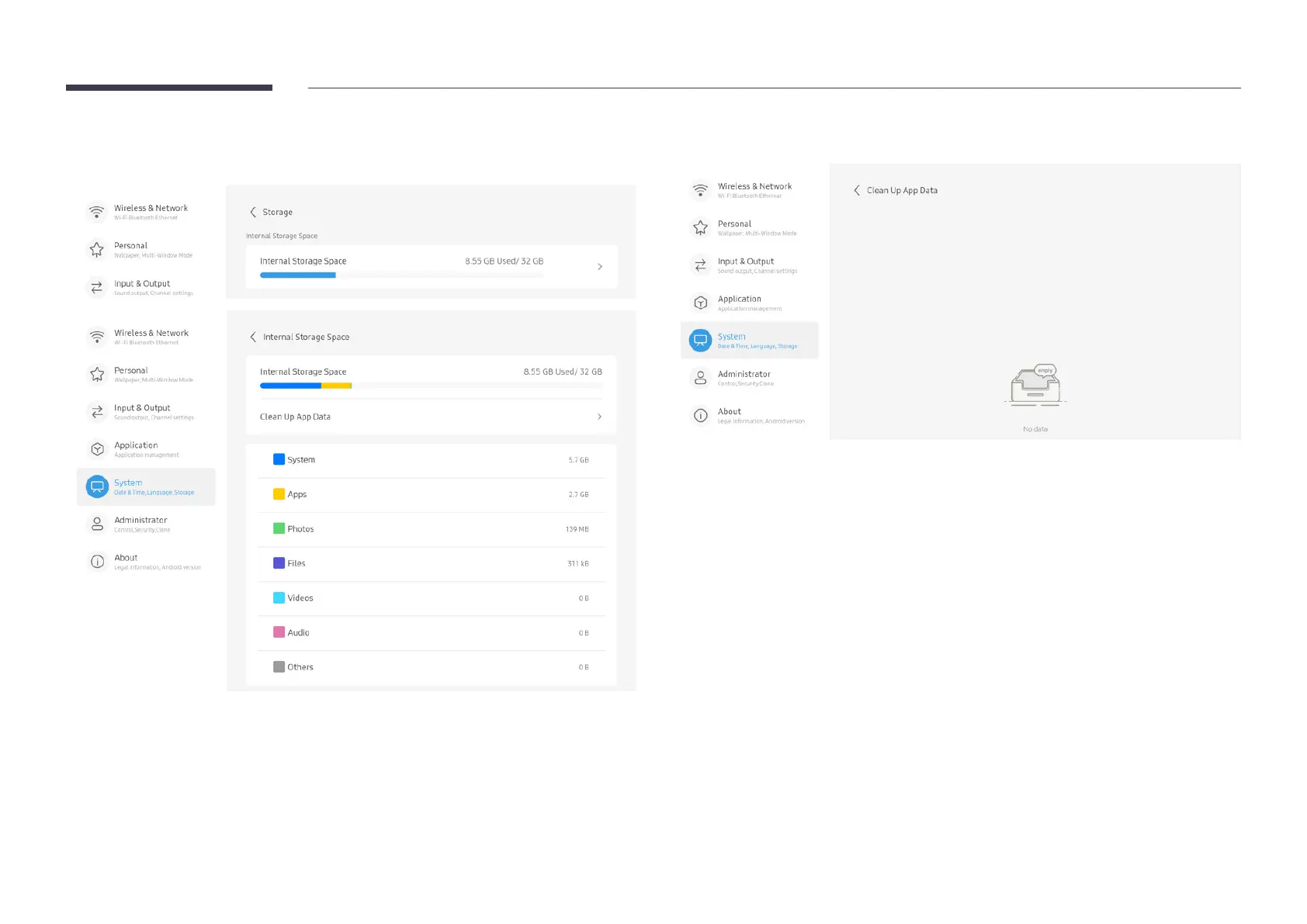Click the About info icon beside Clean Up App Data

click(x=700, y=416)
